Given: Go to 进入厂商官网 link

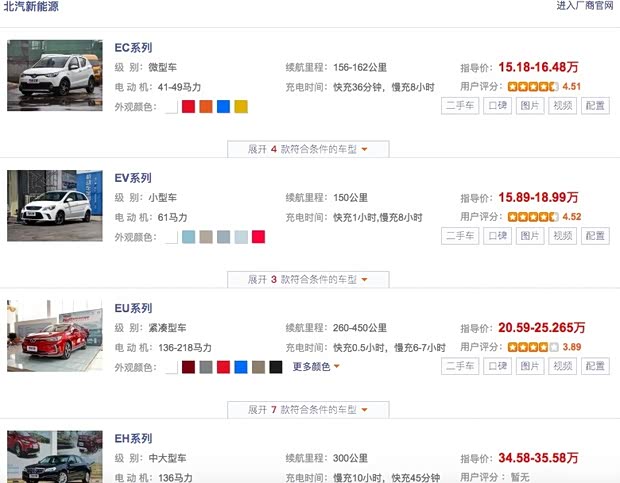Looking at the screenshot, I should [585, 6].
